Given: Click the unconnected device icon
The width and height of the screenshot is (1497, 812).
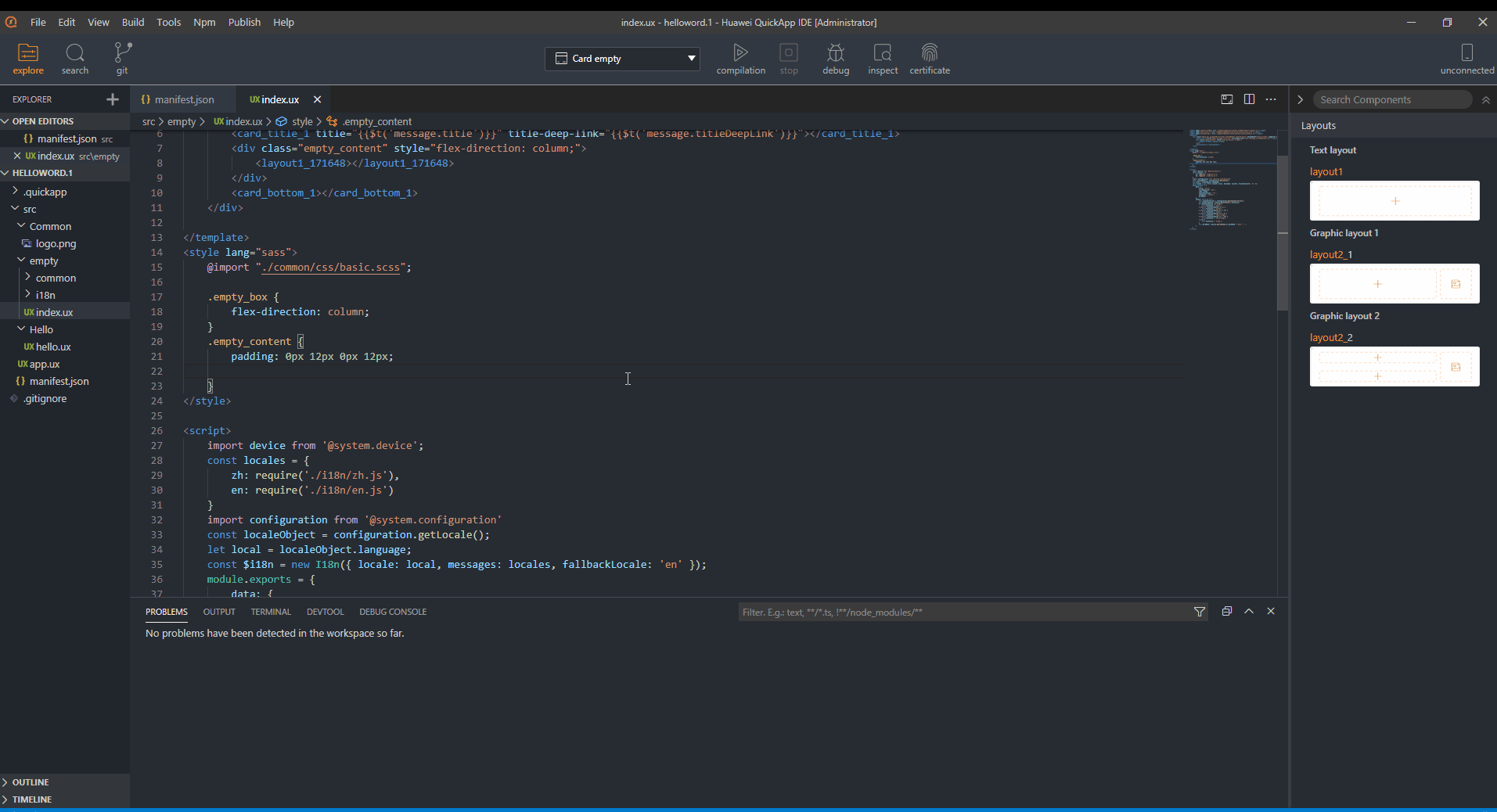Looking at the screenshot, I should point(1467,59).
